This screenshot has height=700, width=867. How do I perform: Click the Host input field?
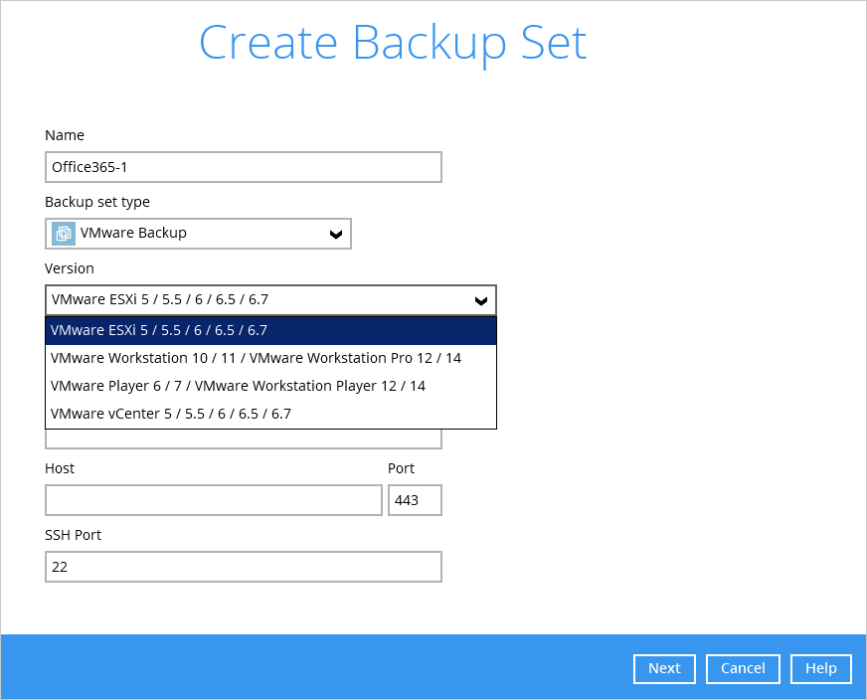[213, 500]
